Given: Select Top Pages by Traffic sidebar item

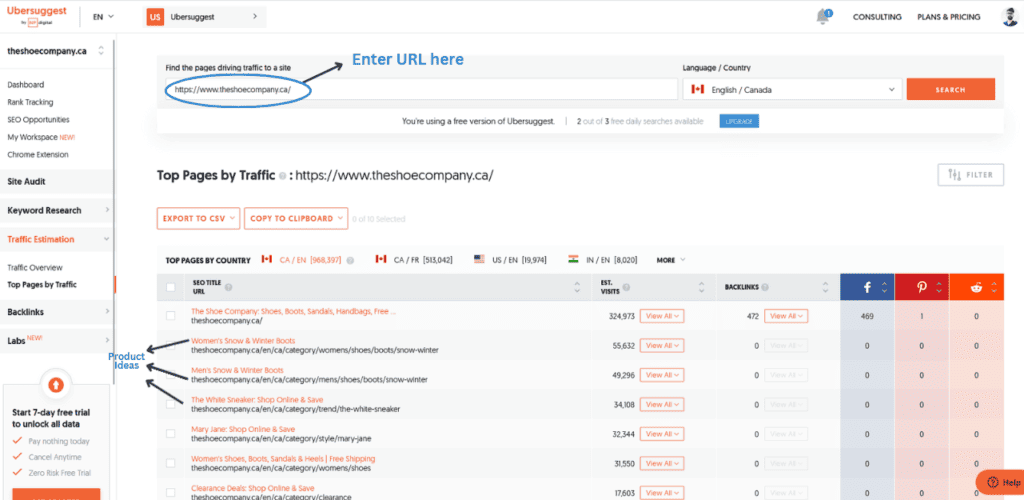Looking at the screenshot, I should click(42, 285).
